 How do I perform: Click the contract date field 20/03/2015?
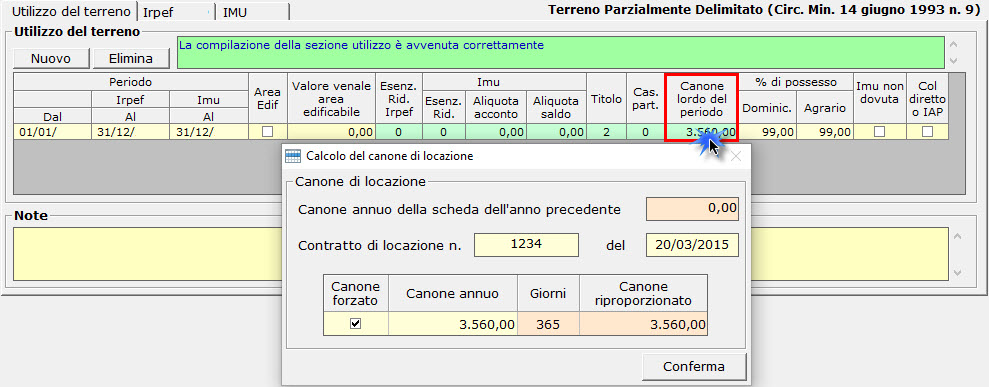tap(692, 245)
